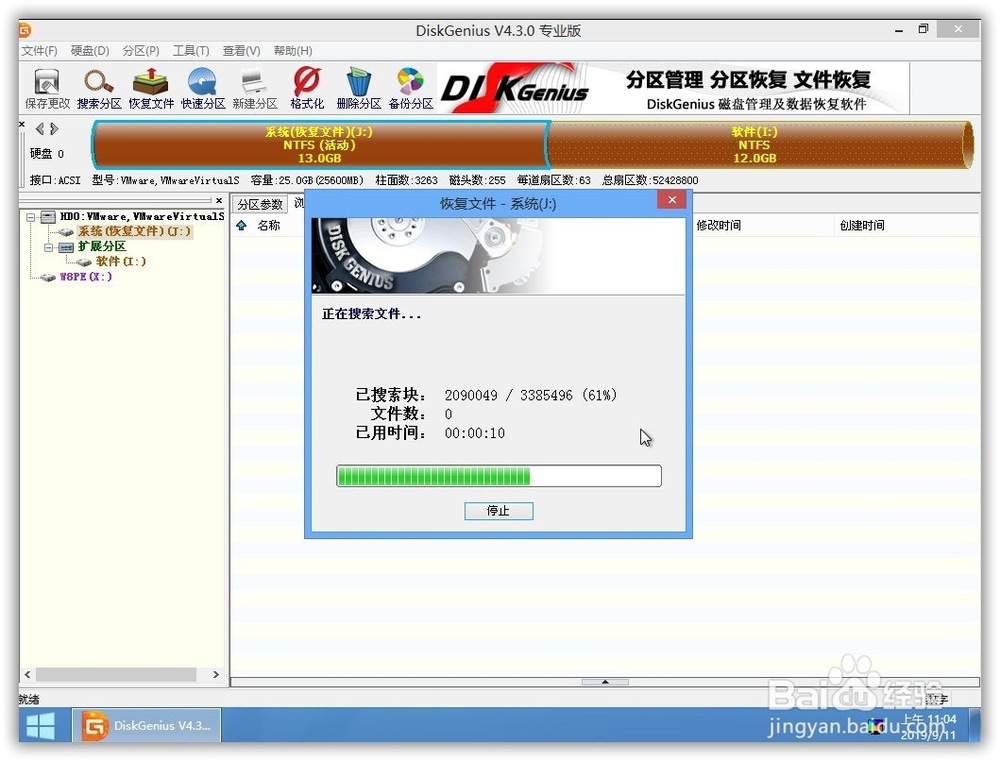This screenshot has width=1000, height=761.
Task: Go to next disk with right arrow
Action: tap(54, 129)
